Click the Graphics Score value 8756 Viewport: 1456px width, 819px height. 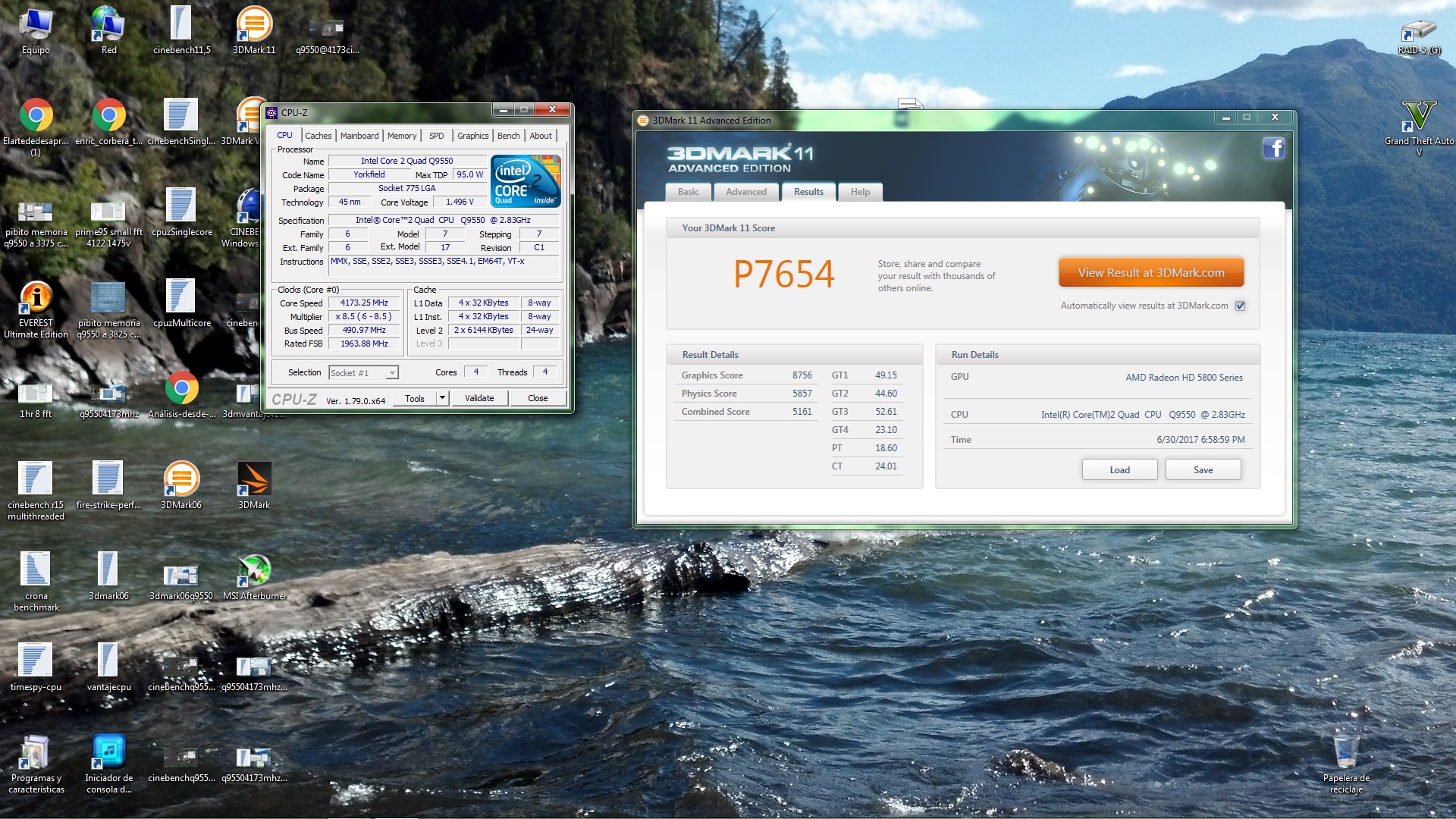802,375
